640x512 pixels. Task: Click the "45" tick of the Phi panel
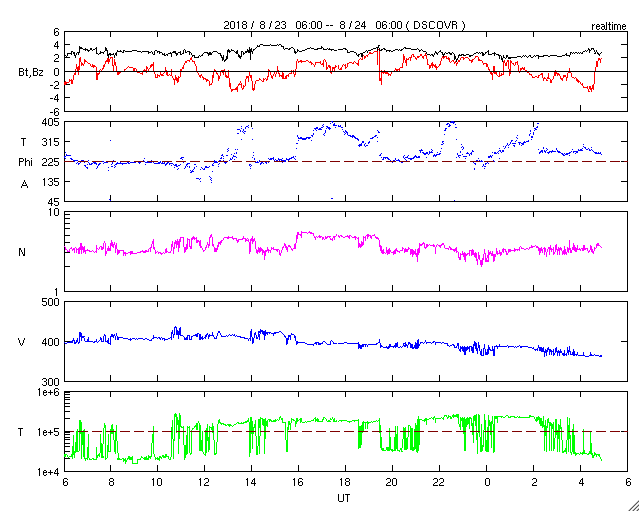[x=54, y=202]
